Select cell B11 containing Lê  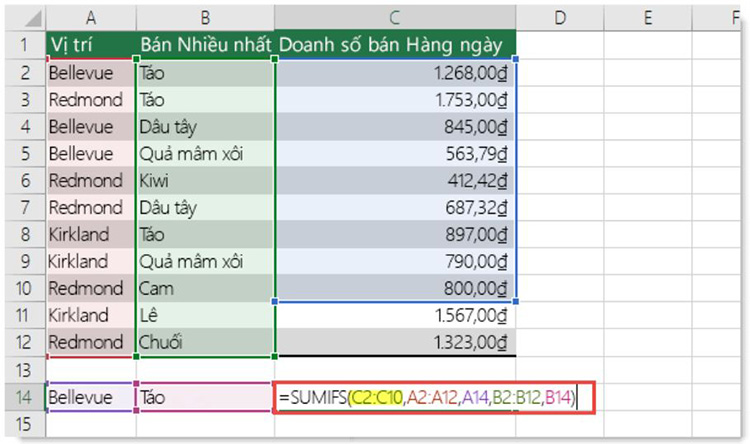pyautogui.click(x=205, y=315)
